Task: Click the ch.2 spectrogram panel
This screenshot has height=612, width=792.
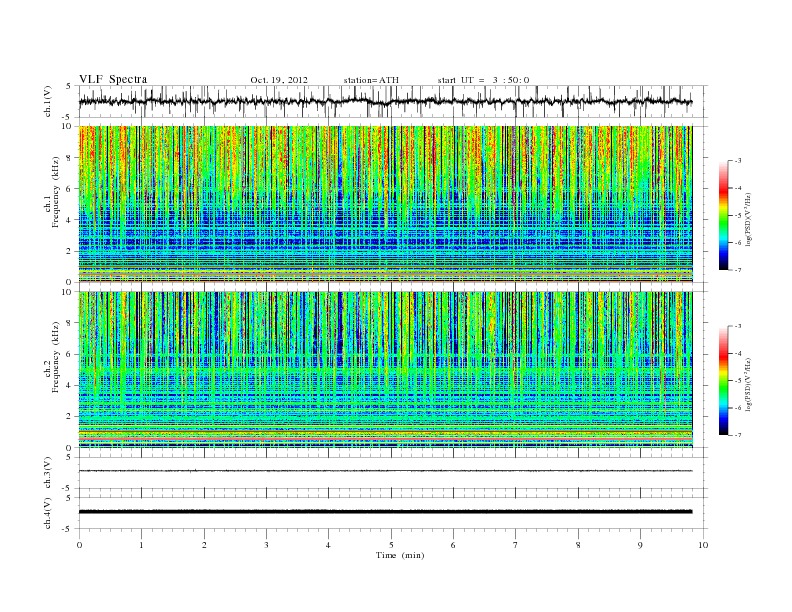Action: (385, 370)
